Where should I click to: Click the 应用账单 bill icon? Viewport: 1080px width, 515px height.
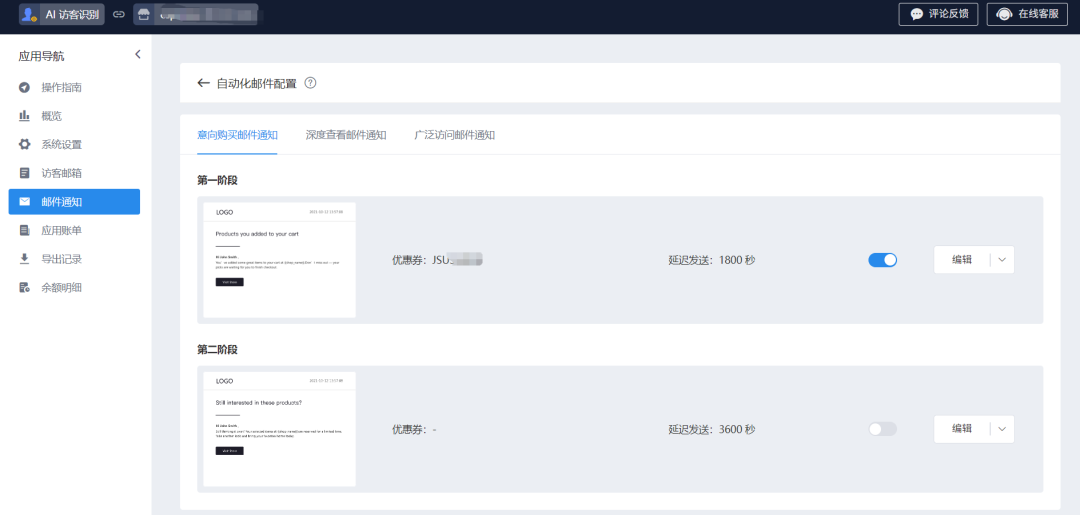point(25,230)
